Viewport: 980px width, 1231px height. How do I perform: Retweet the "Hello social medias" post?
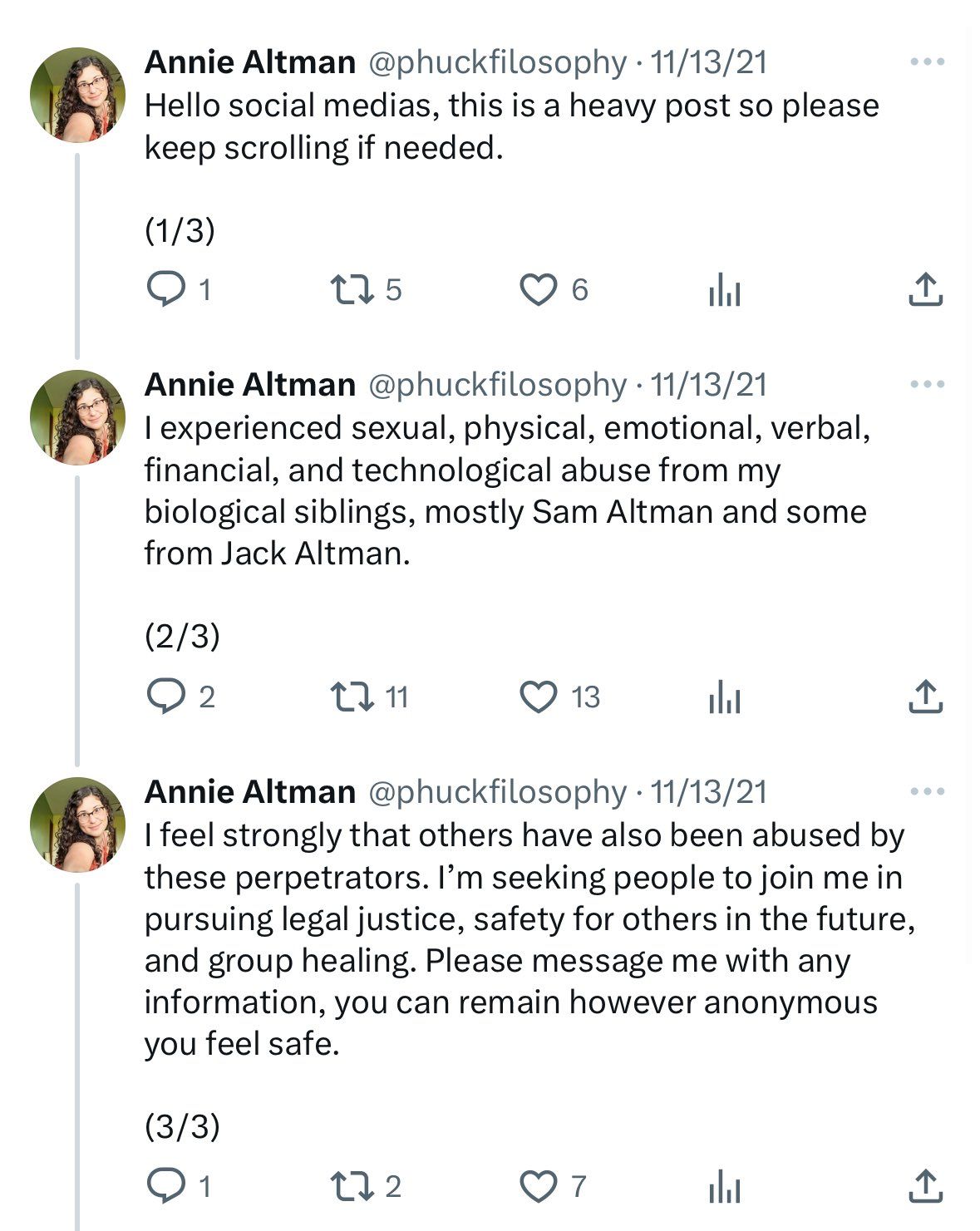[x=352, y=290]
